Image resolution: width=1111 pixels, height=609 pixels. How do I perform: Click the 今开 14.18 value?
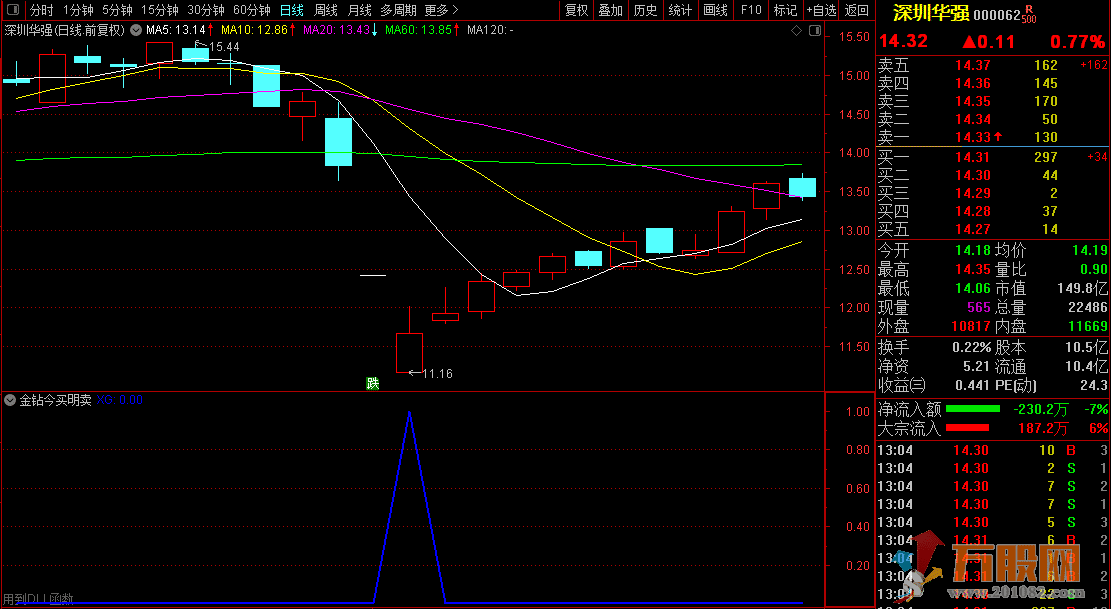pyautogui.click(x=973, y=251)
